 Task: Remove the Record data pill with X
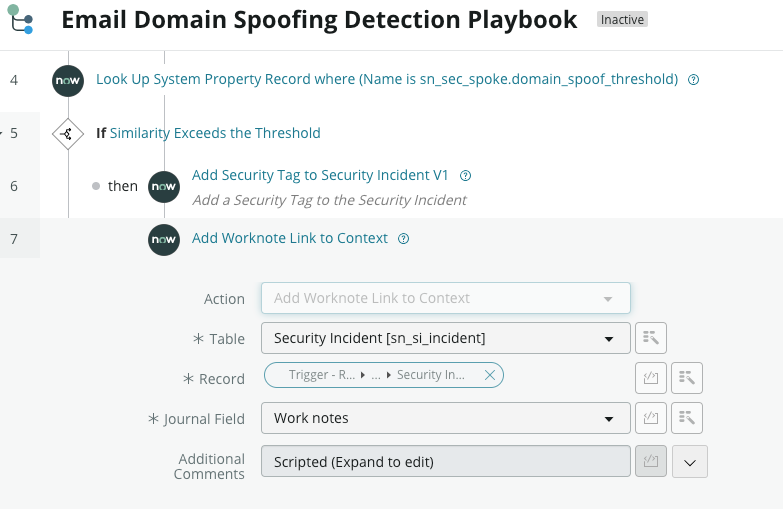point(490,375)
